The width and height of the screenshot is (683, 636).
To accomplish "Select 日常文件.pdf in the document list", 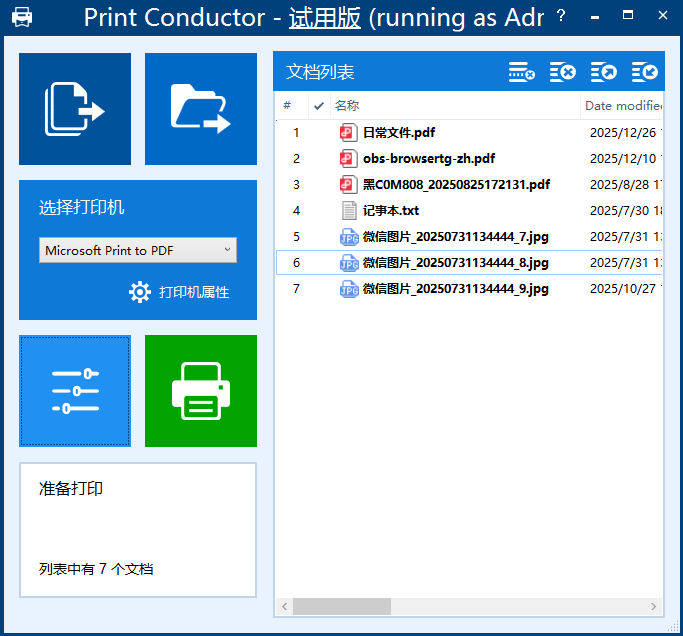I will pos(398,132).
